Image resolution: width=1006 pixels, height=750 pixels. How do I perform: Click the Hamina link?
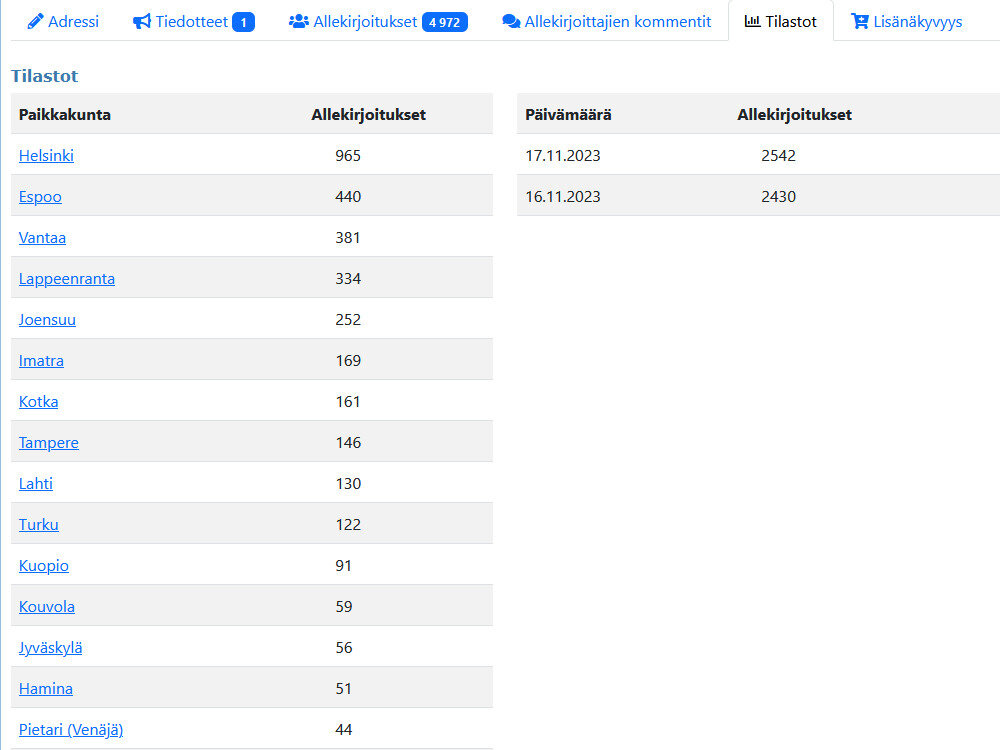46,689
